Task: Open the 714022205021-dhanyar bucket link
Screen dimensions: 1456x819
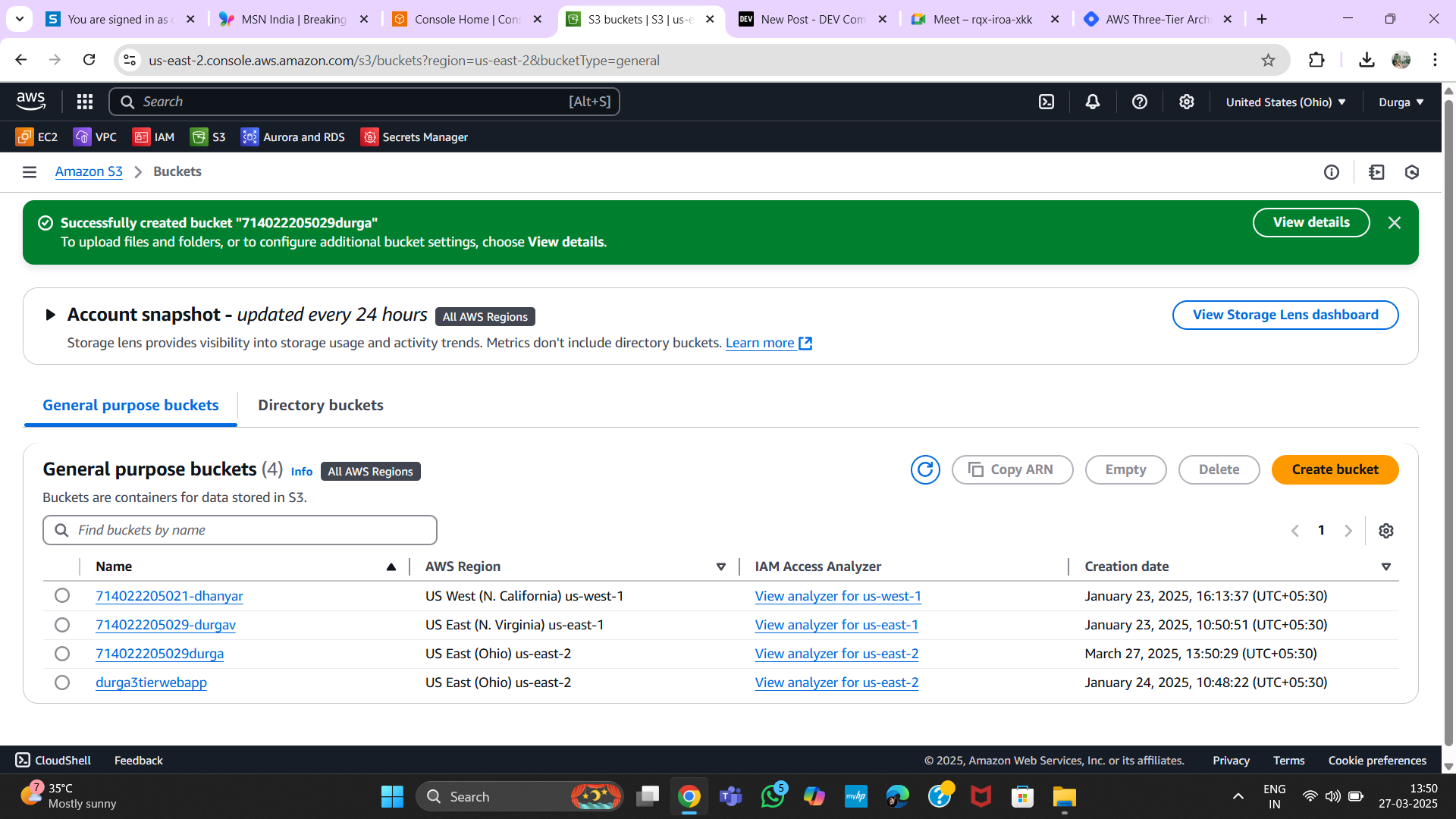Action: [x=169, y=595]
